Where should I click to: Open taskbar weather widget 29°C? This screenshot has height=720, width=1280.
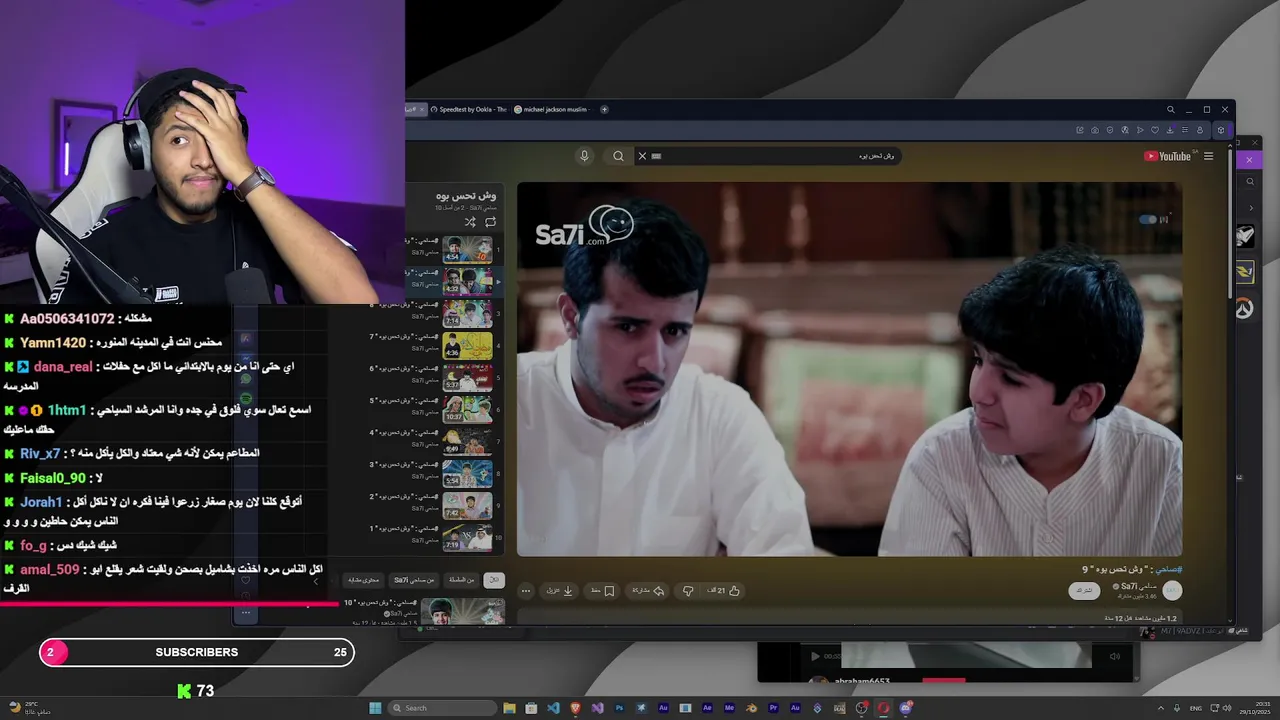click(28, 708)
